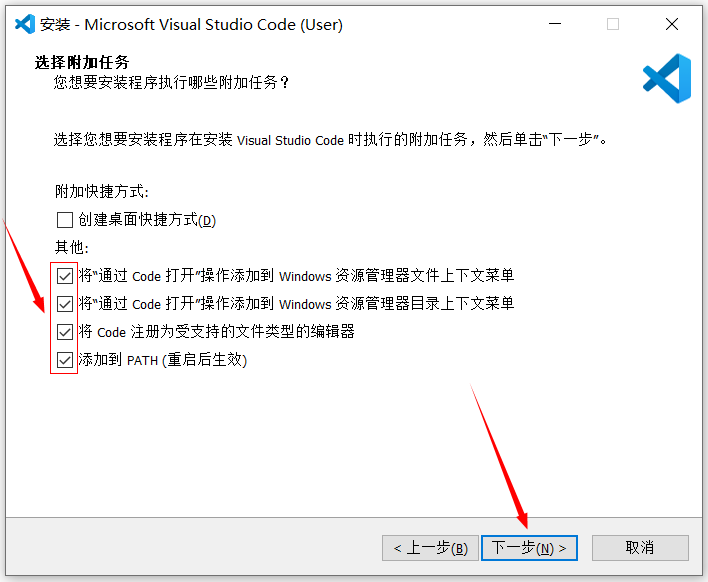The width and height of the screenshot is (708, 582).
Task: Toggle the 添加到 PATH checkbox
Action: pos(65,360)
